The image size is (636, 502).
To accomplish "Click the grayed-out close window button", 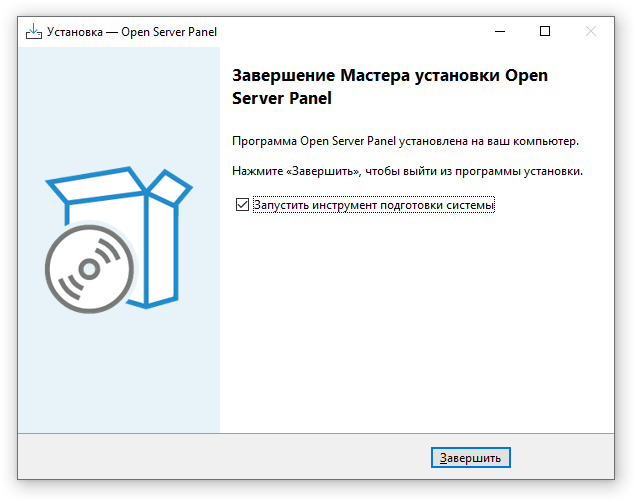I will (x=591, y=32).
